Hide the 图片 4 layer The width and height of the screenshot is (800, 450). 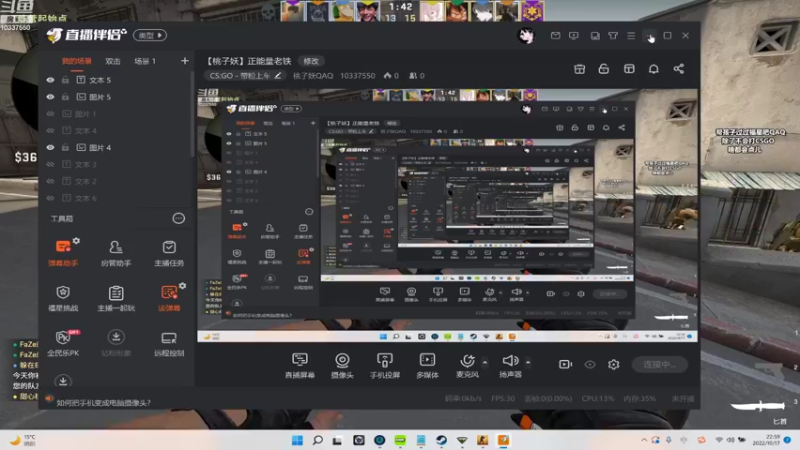(50, 147)
